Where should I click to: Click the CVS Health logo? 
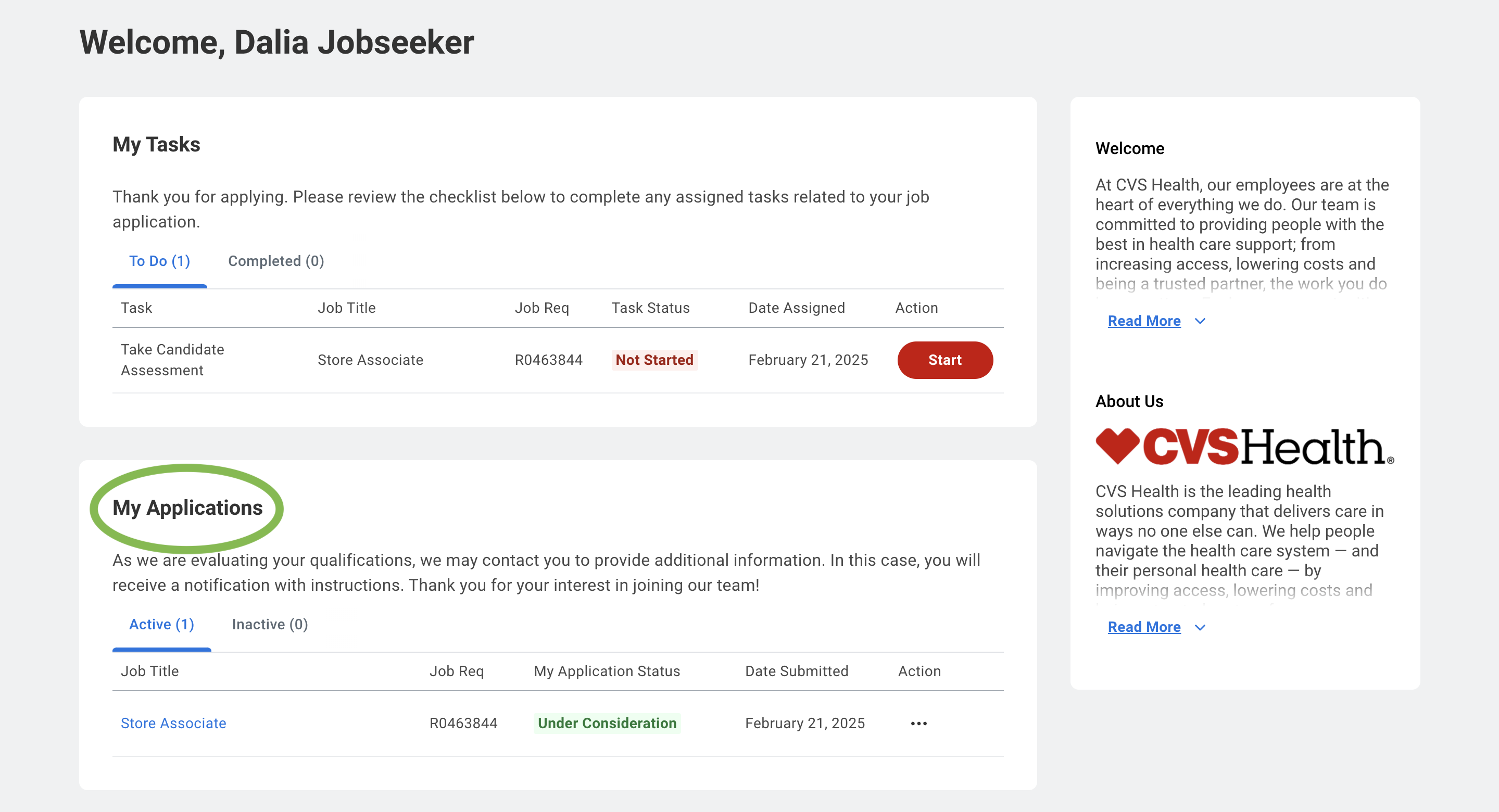coord(1244,447)
